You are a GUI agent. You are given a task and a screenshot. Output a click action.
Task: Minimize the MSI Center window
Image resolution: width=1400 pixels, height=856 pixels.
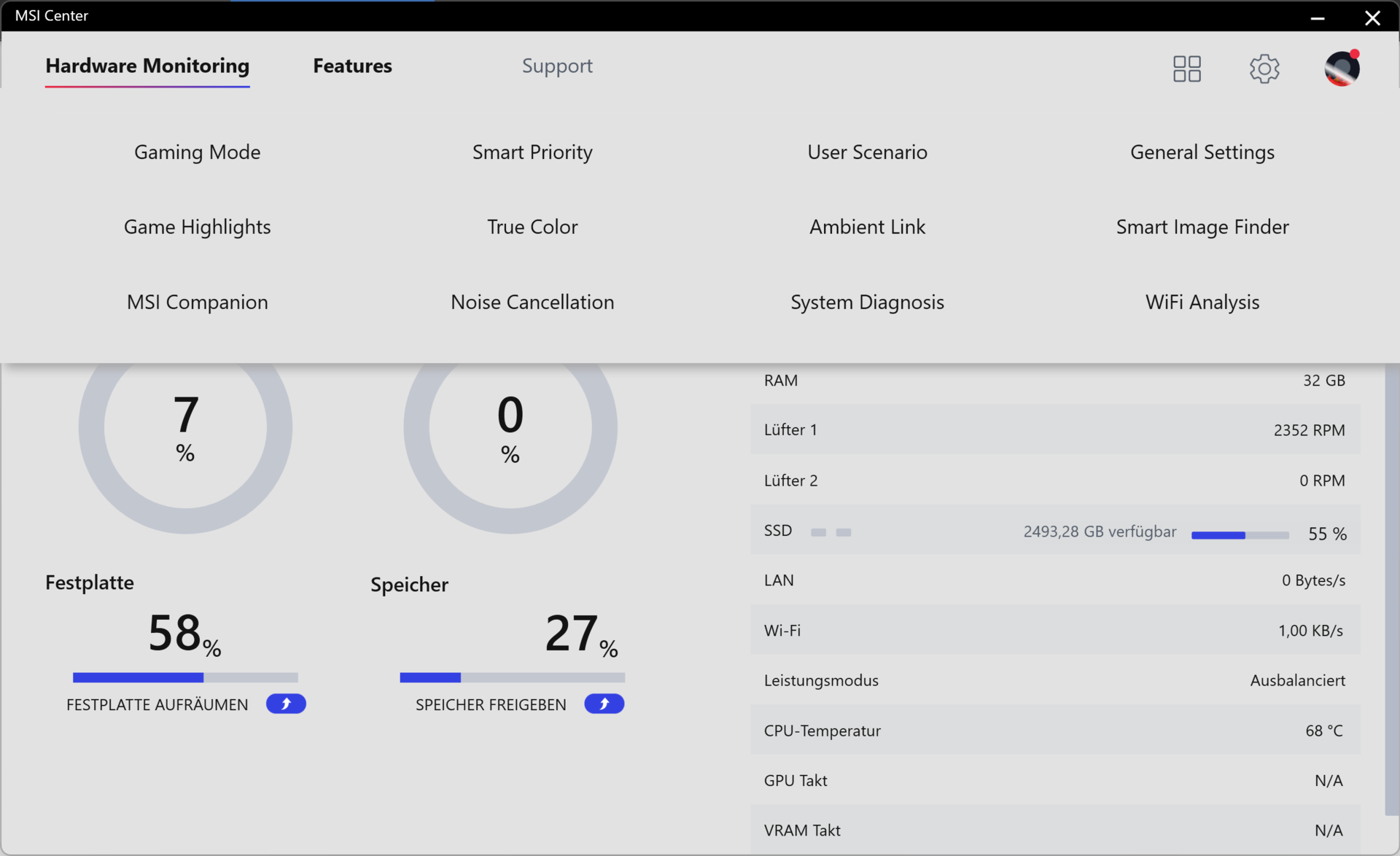[1317, 17]
